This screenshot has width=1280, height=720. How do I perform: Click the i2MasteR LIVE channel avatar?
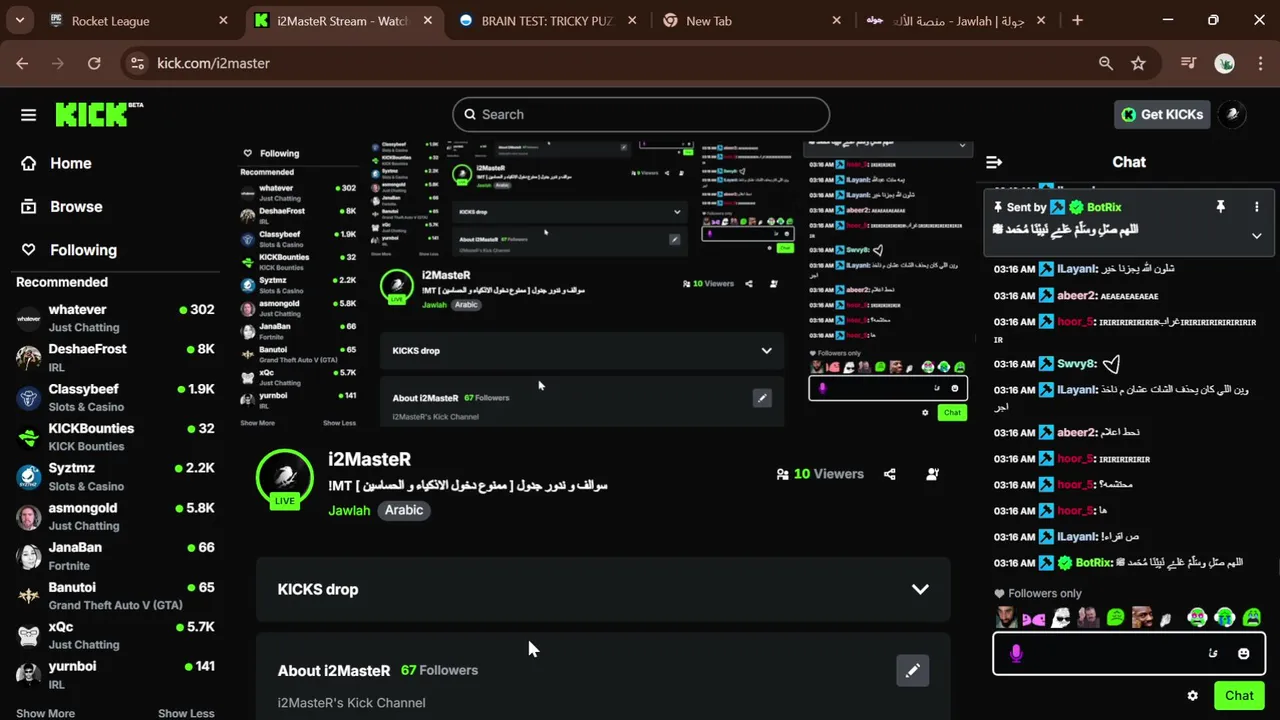(285, 477)
